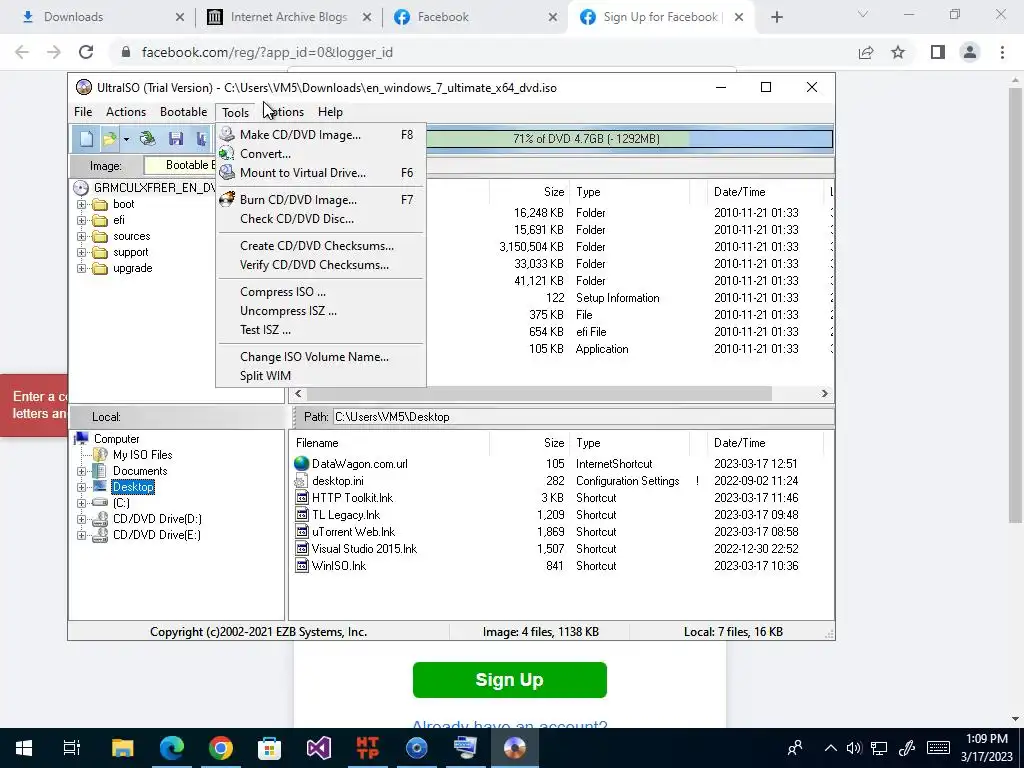Open Chrome side panel icon
Viewport: 1024px width, 768px height.
[938, 52]
